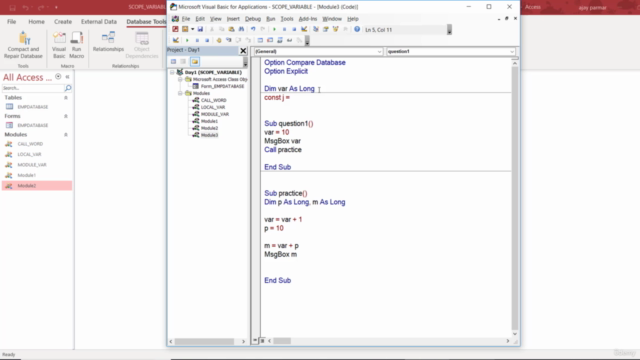Collapse the Modules folder in Project tree
Viewport: 640px width, 360px height.
click(x=180, y=93)
